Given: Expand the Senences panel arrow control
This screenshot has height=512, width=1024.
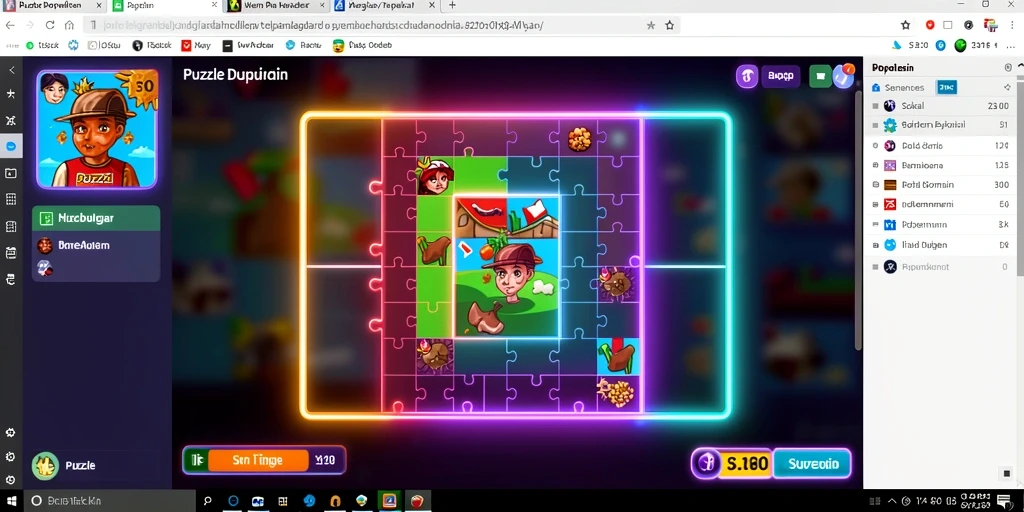Looking at the screenshot, I should [1006, 88].
